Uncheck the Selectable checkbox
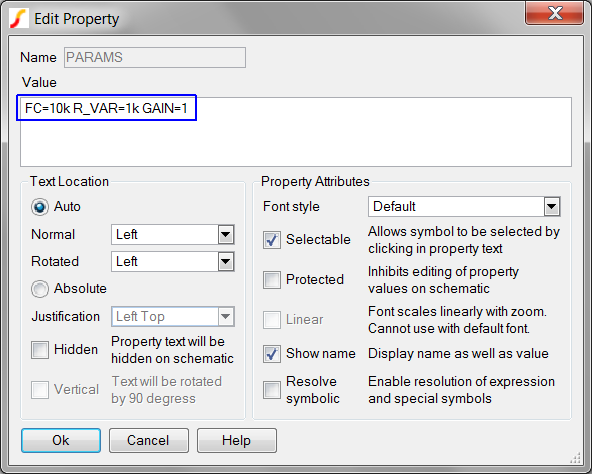This screenshot has width=592, height=474. point(272,240)
